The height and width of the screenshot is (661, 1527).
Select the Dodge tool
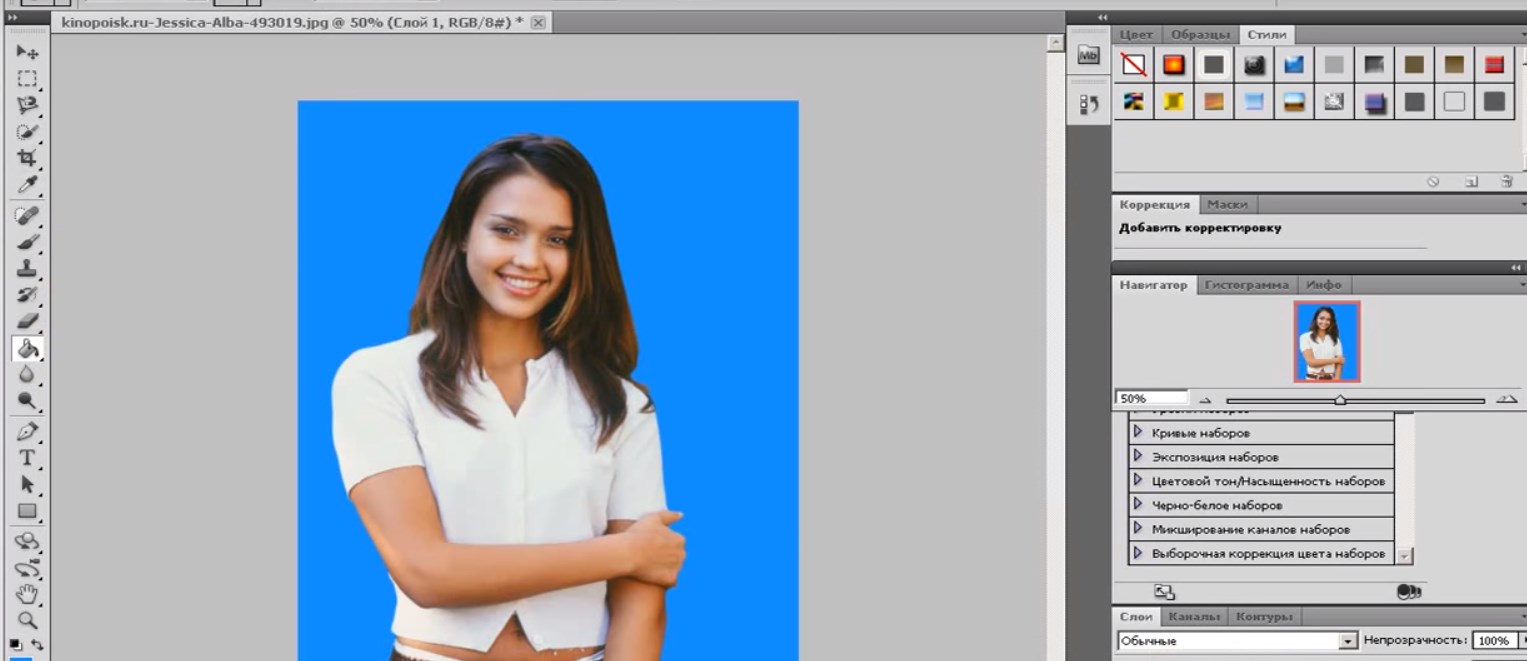coord(27,401)
